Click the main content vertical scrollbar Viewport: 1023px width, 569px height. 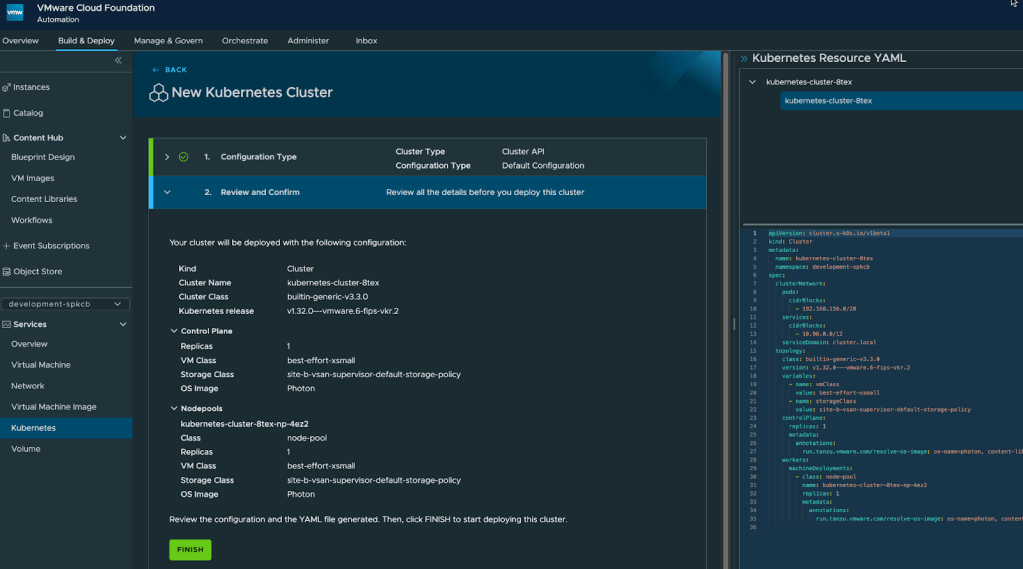tap(725, 310)
